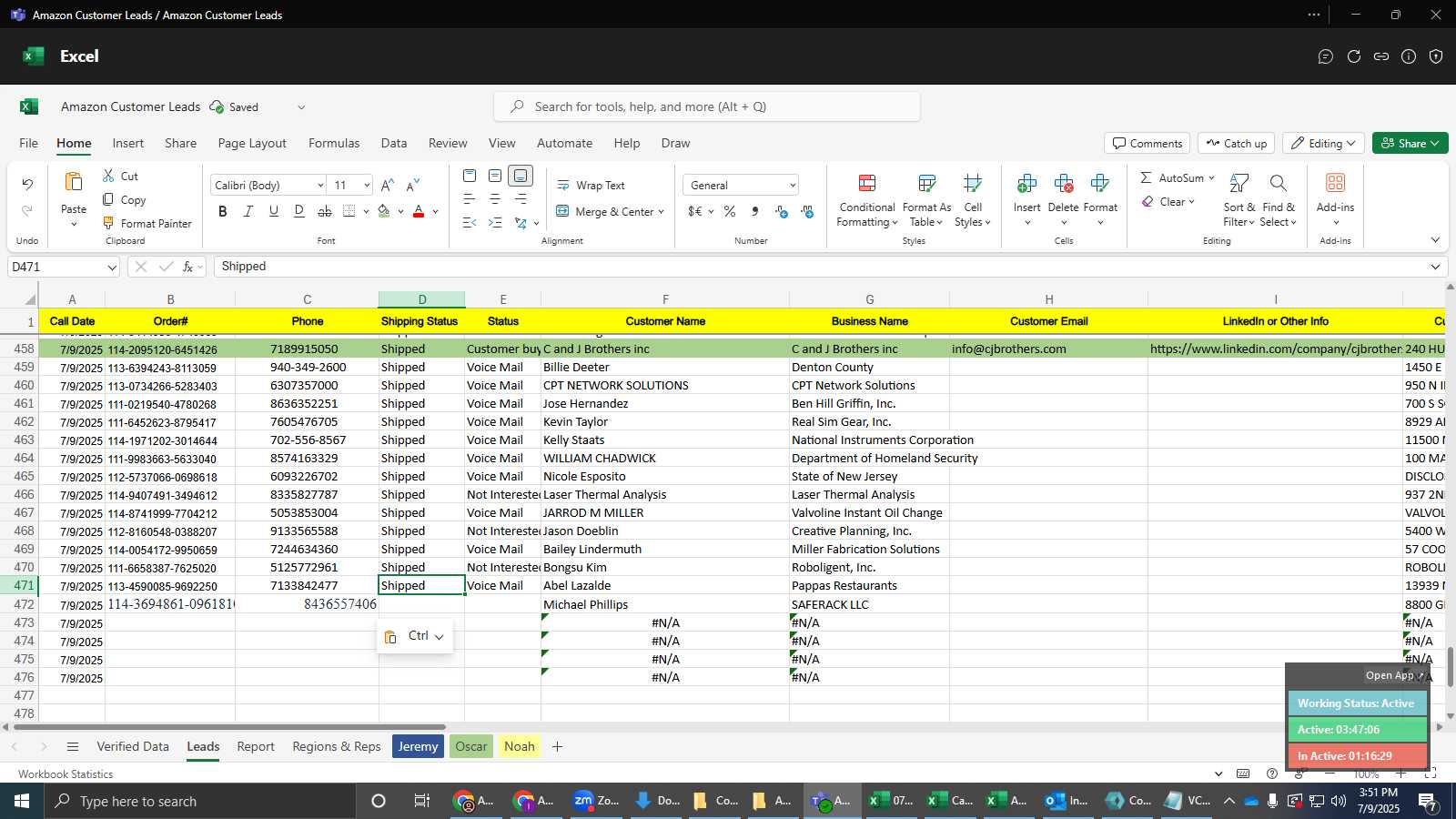Image resolution: width=1456 pixels, height=819 pixels.
Task: Click the Decrease Indent icon
Action: point(470,222)
